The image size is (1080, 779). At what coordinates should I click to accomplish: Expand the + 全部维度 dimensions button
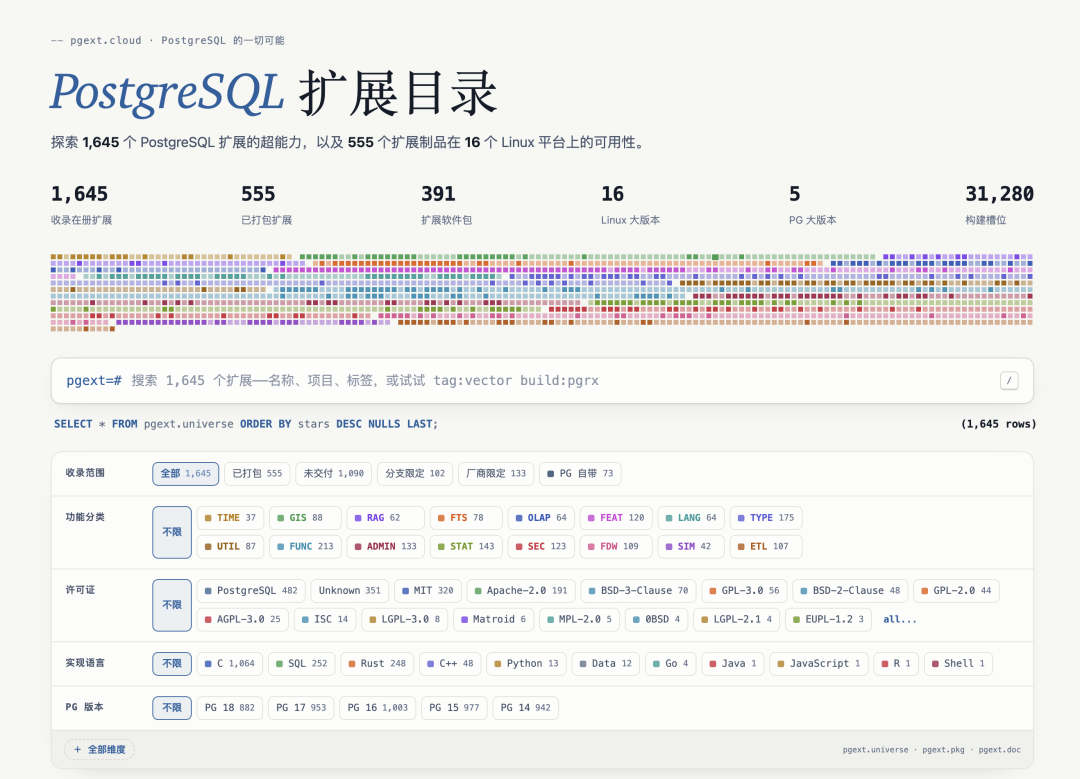(x=99, y=749)
